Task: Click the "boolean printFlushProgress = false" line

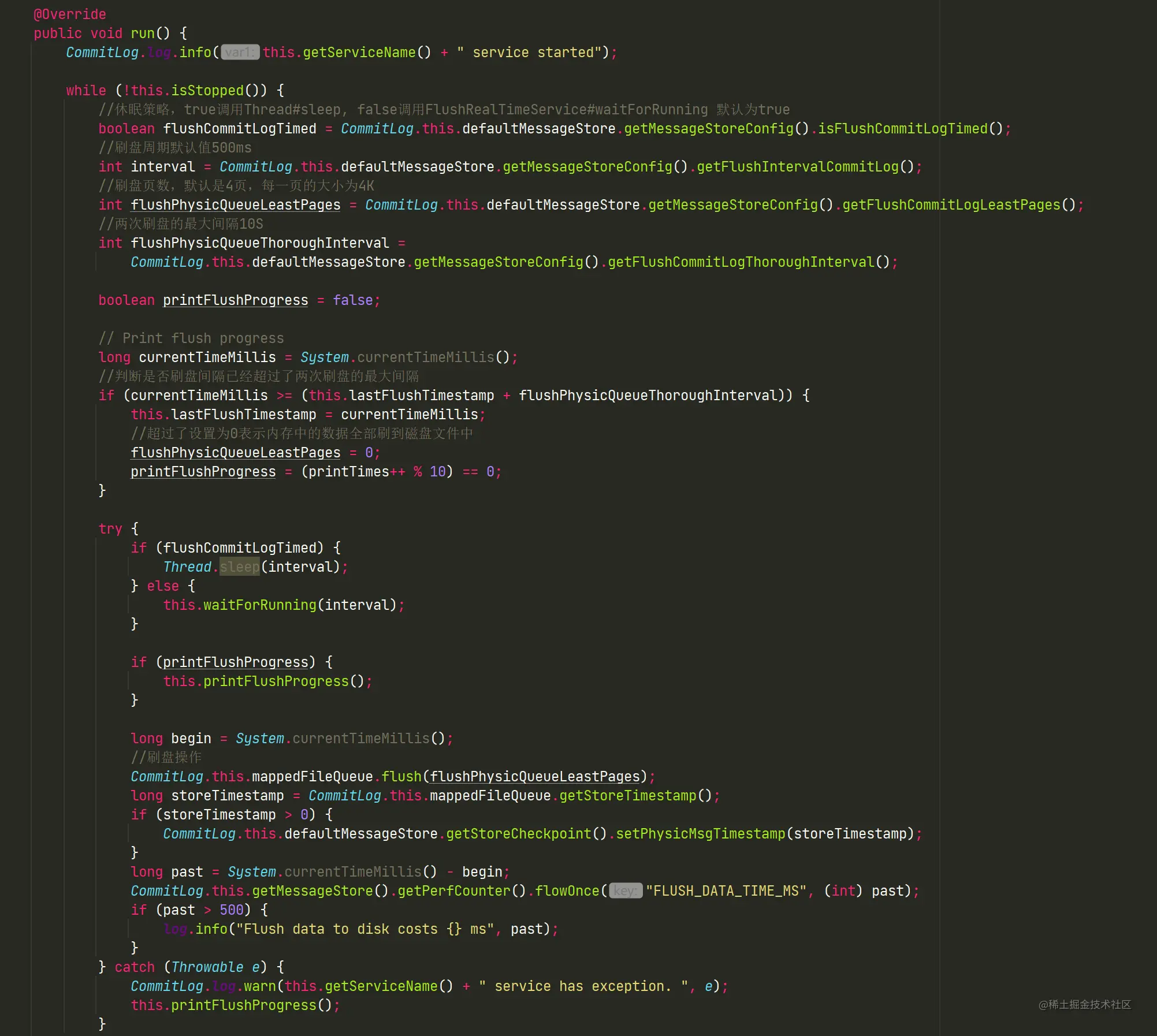Action: [x=239, y=300]
